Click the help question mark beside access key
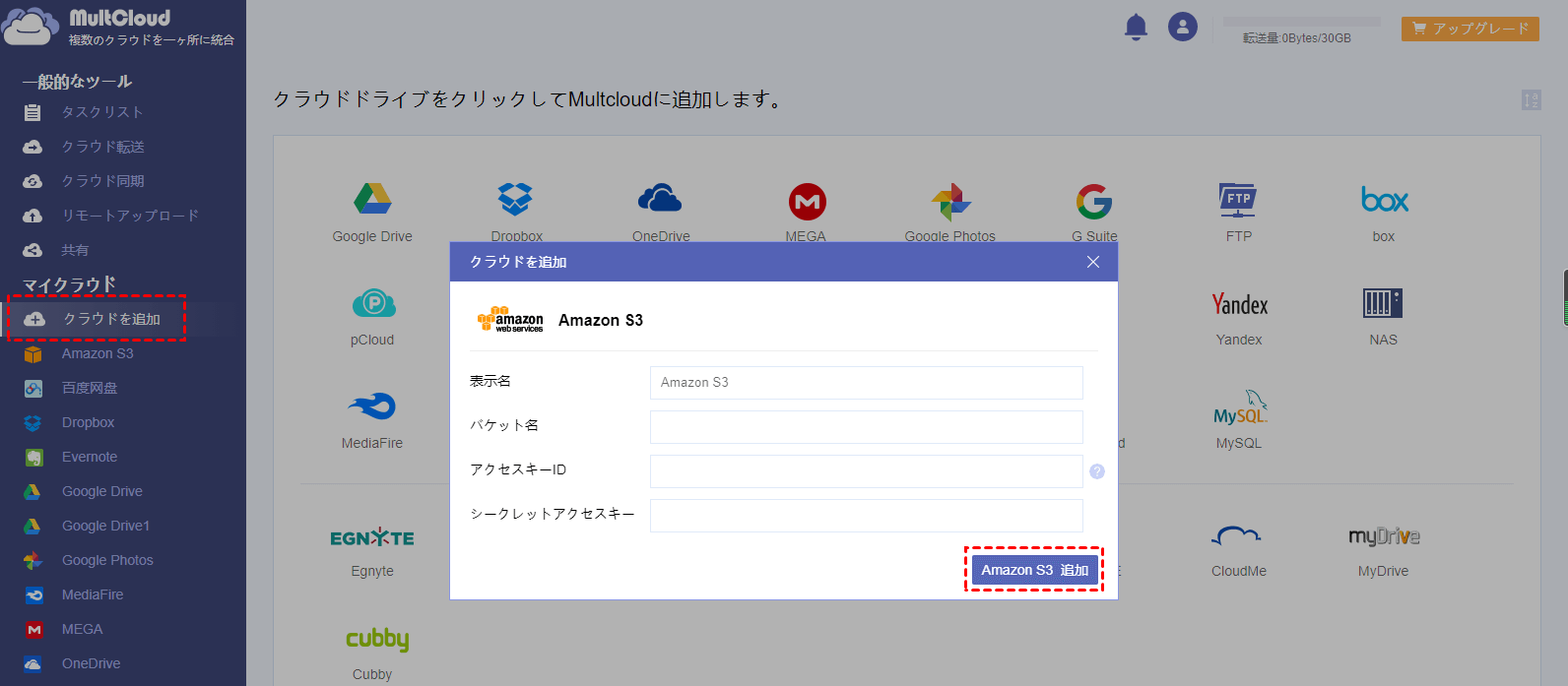The image size is (1568, 686). click(1097, 471)
